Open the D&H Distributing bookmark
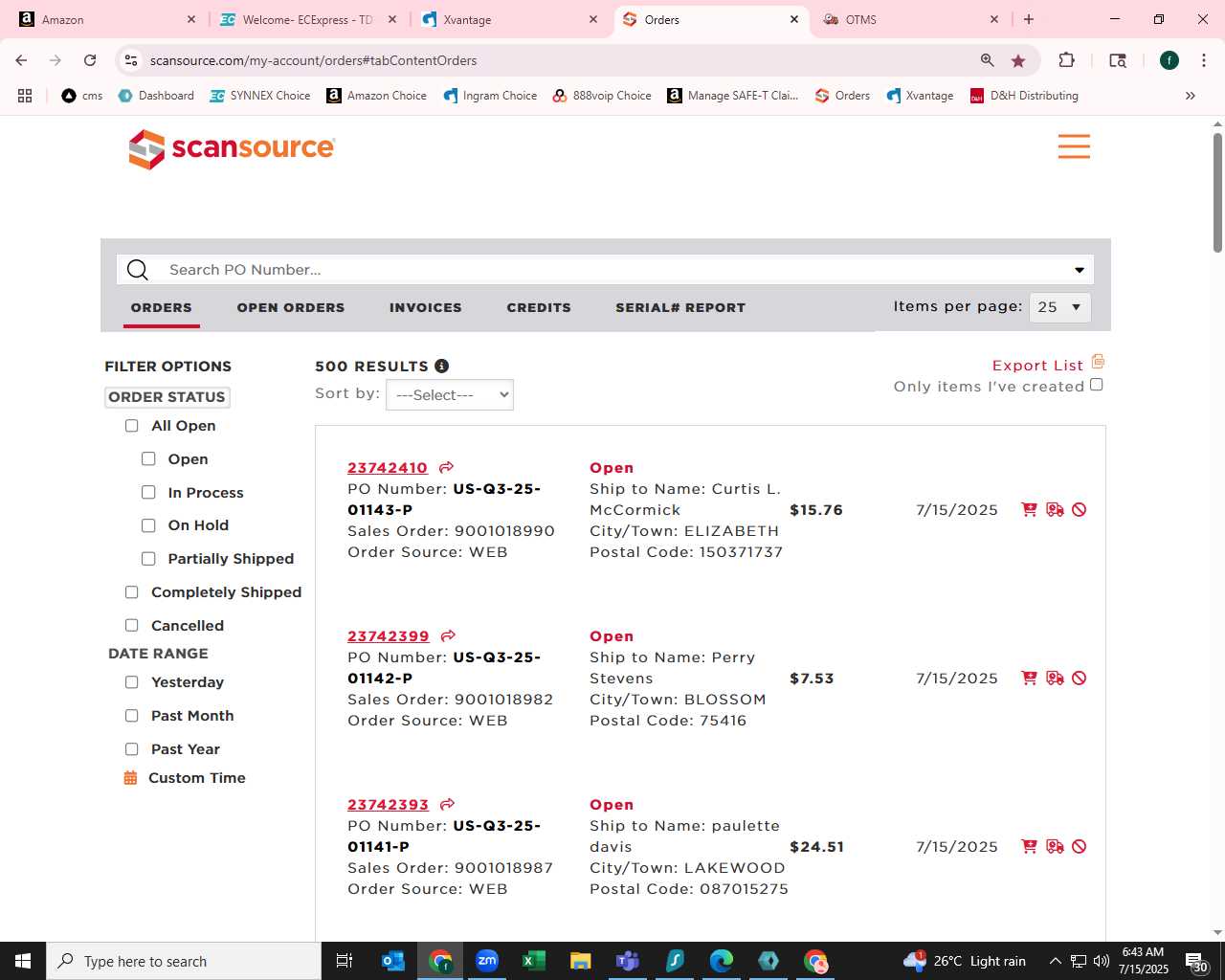1225x980 pixels. click(1024, 96)
